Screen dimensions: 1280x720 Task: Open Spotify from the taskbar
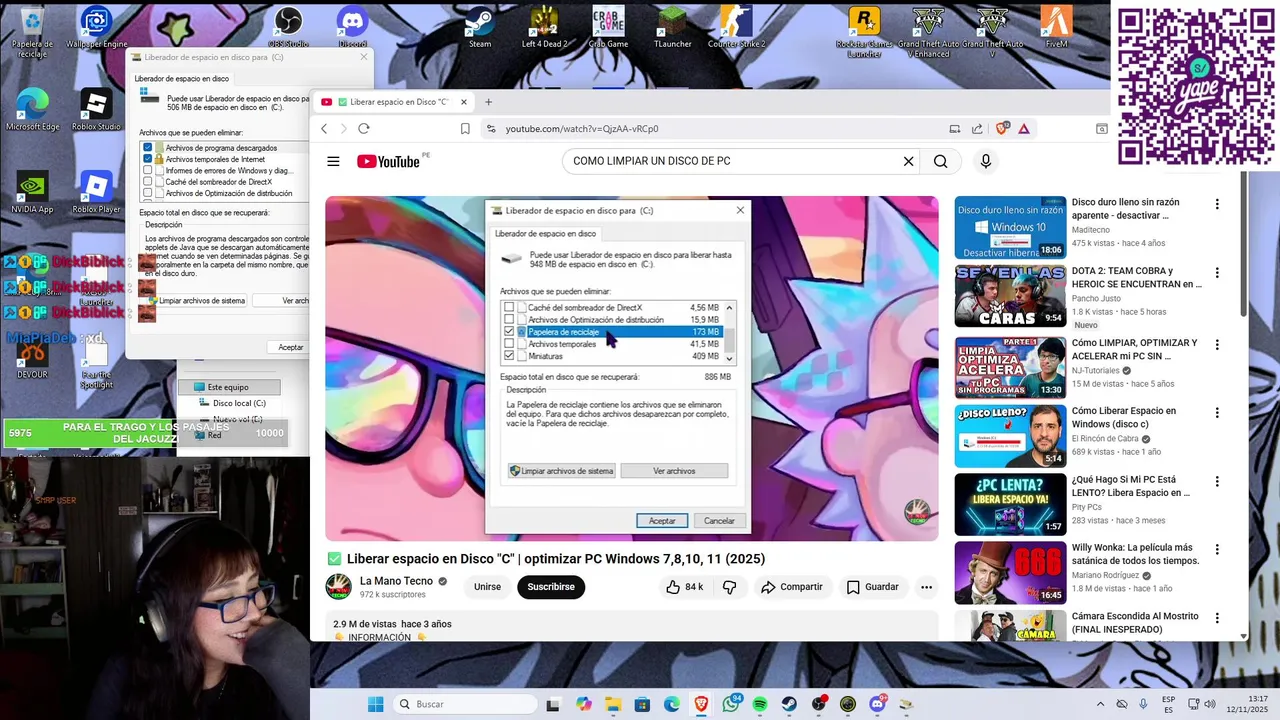coord(759,704)
